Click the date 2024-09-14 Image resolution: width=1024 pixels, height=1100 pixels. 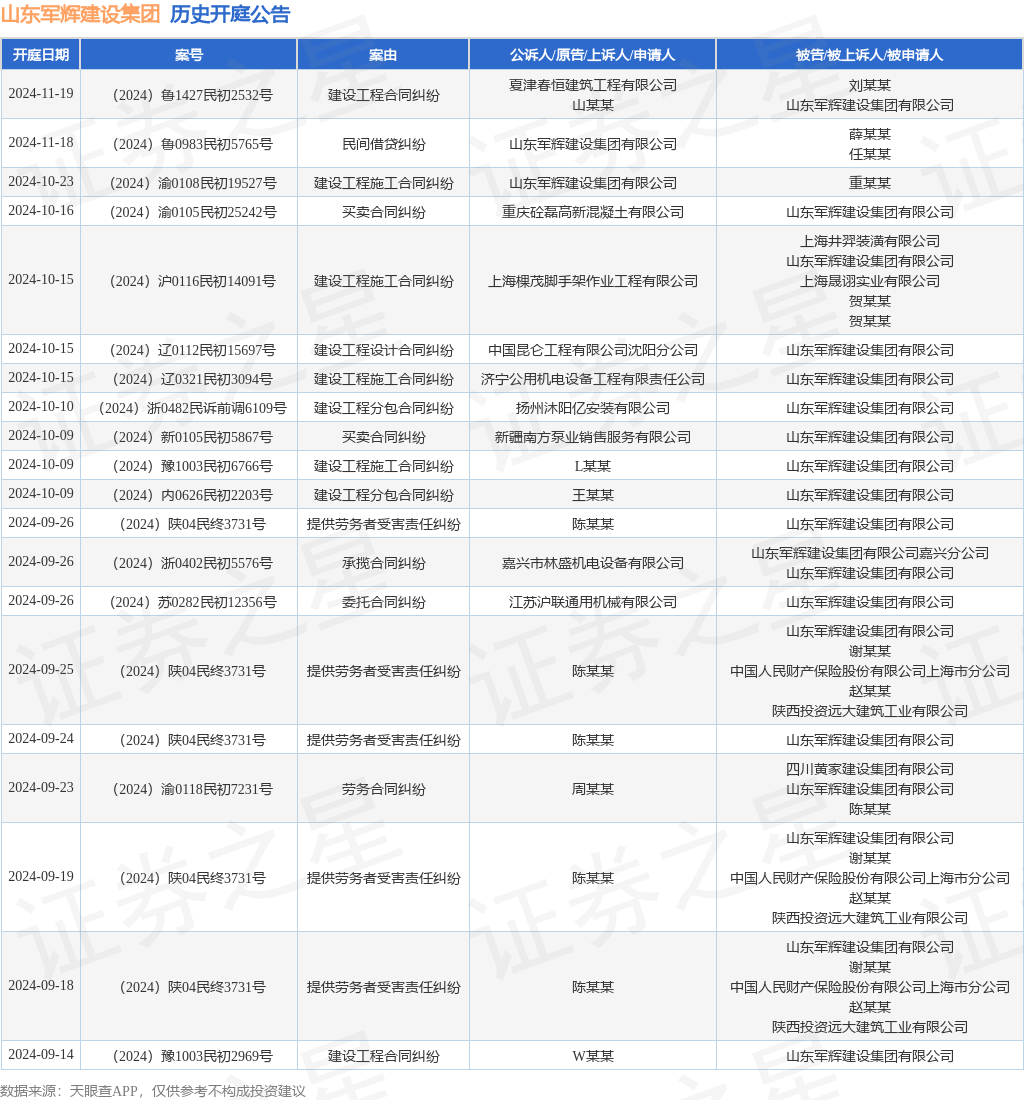tap(41, 1054)
